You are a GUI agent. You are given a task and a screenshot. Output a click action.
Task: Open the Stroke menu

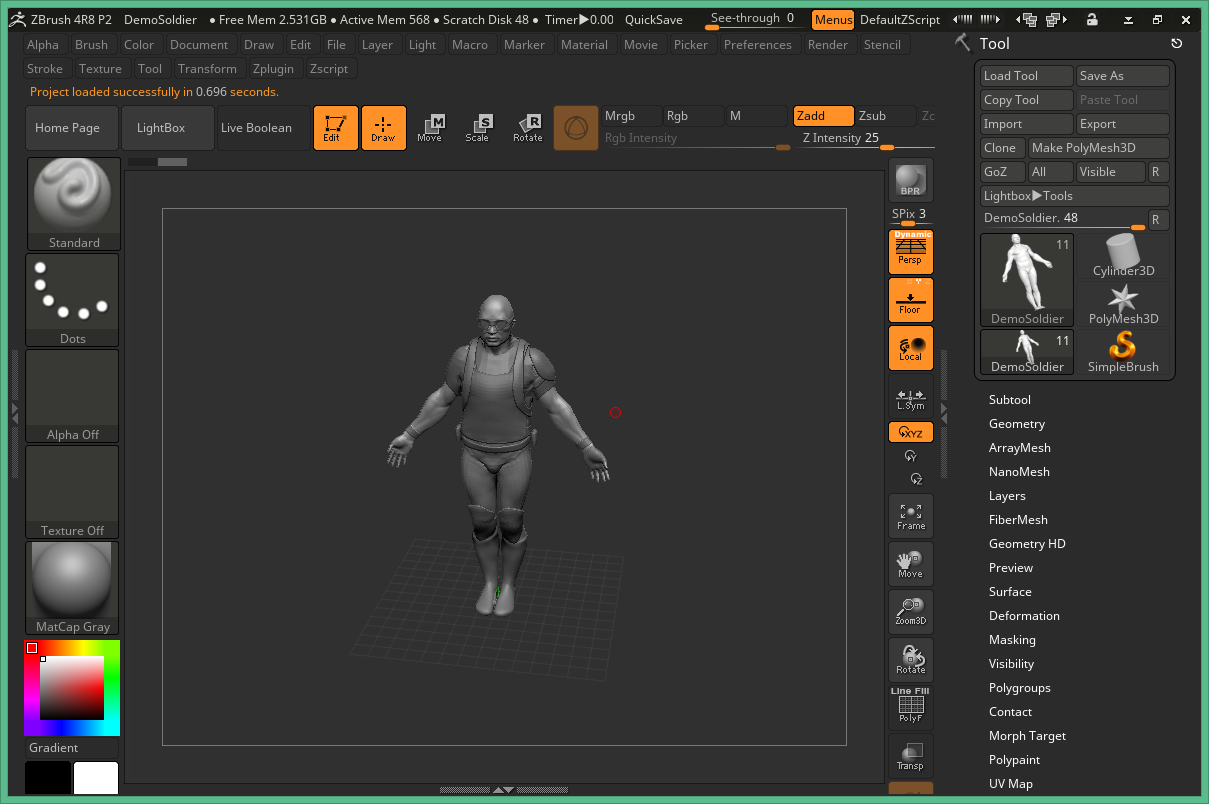coord(45,68)
